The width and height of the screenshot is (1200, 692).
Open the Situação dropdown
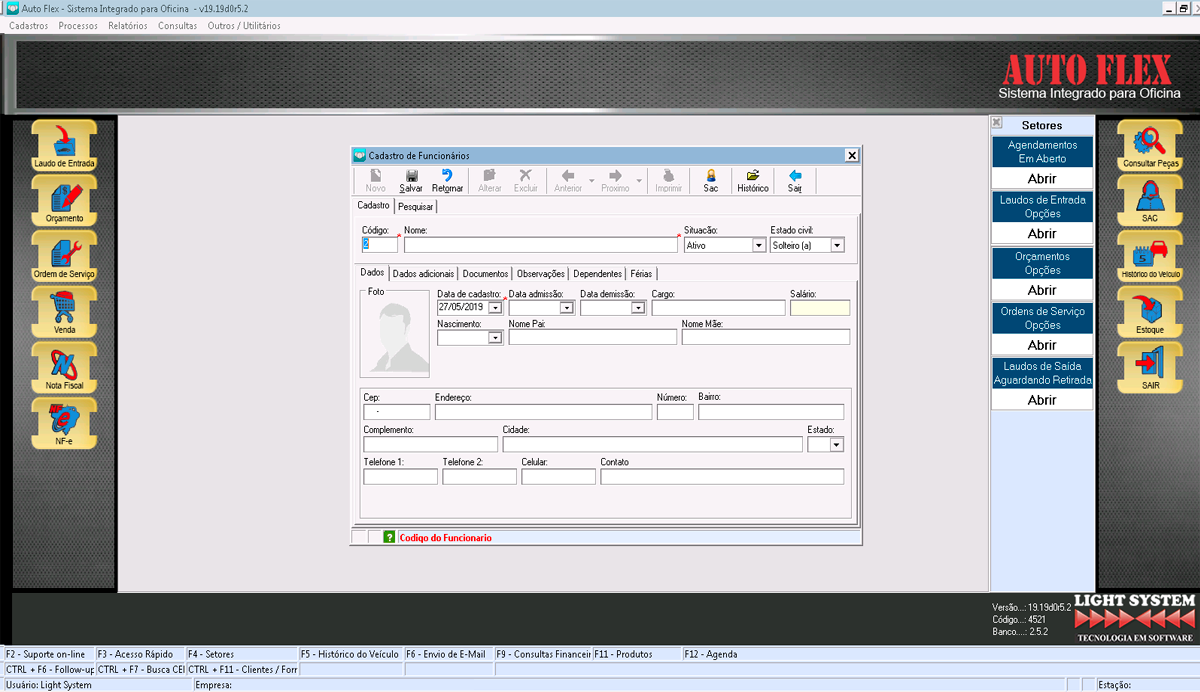coord(758,245)
